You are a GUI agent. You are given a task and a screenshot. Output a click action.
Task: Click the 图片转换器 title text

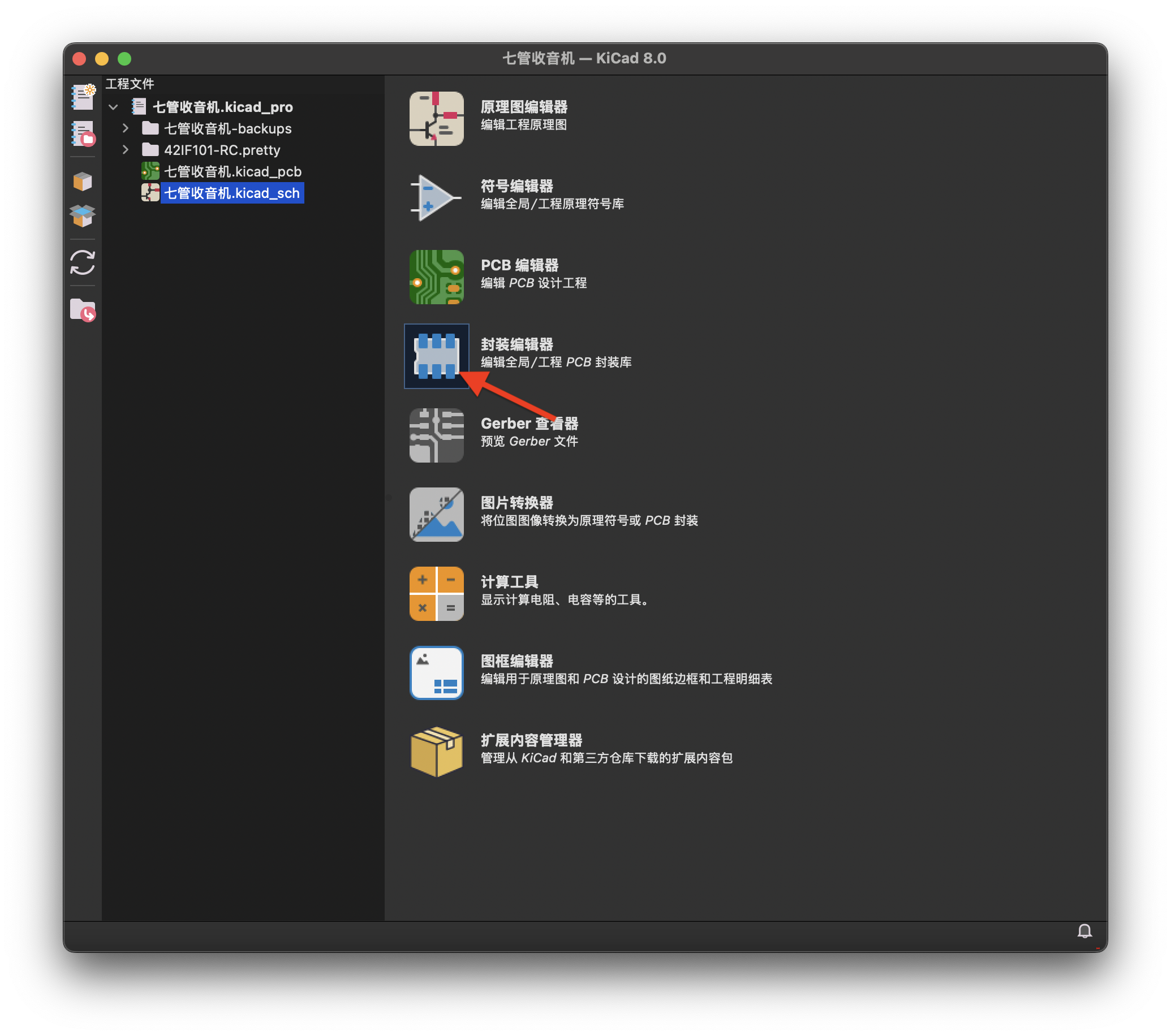516,502
